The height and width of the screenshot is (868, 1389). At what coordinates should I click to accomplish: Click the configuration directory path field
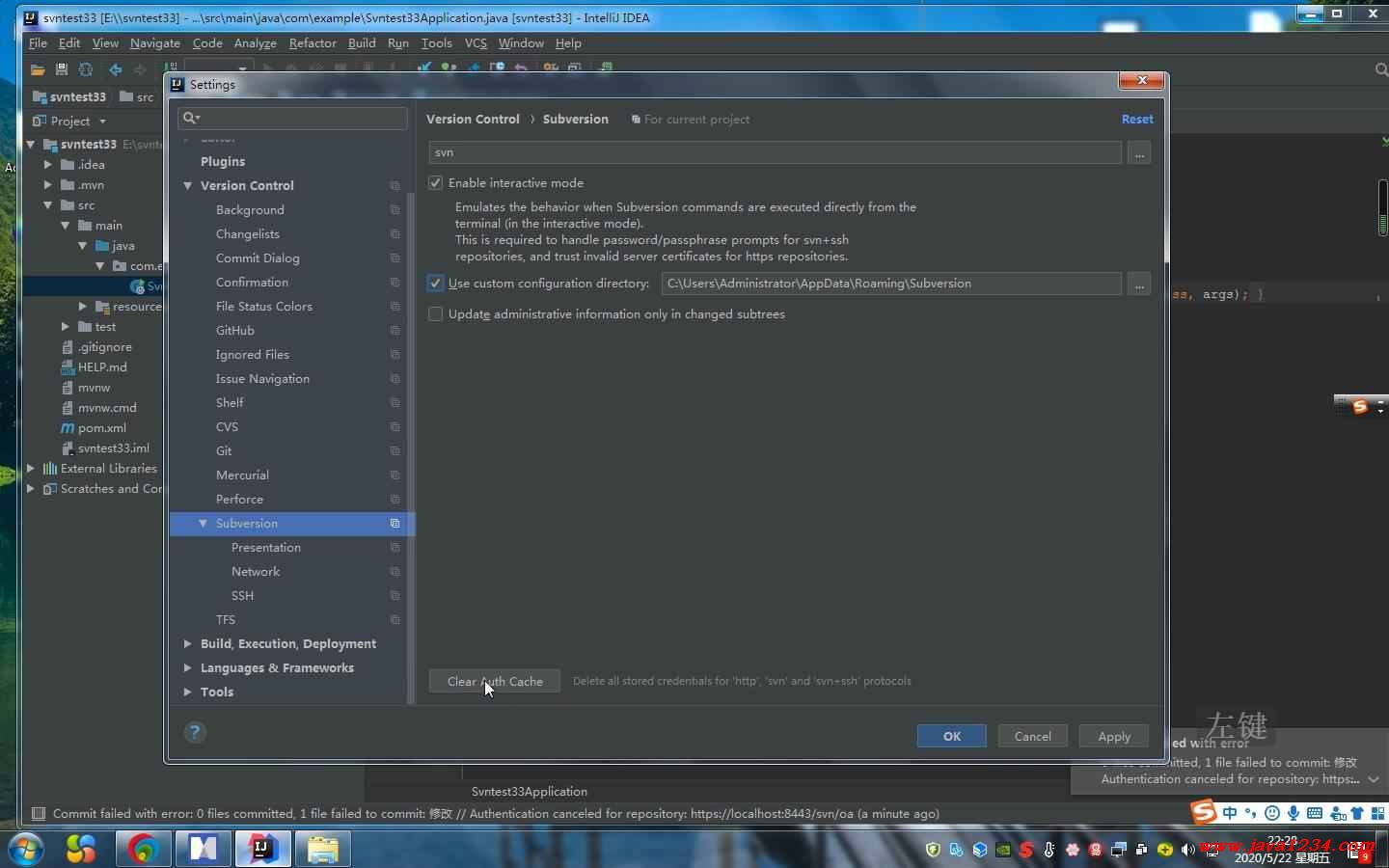891,284
